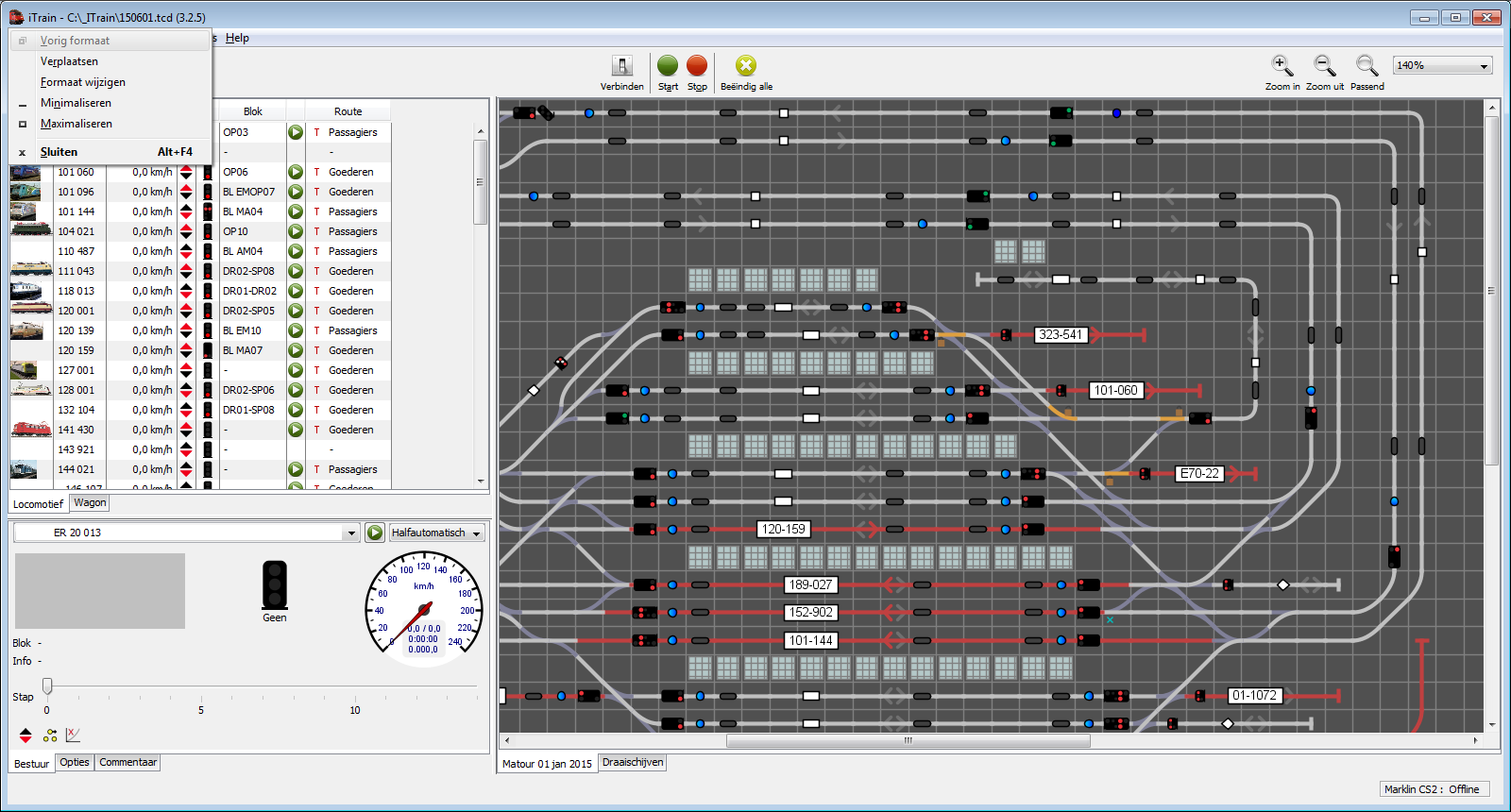This screenshot has width=1511, height=812.
Task: Start route for locomotive 118 013
Action: (x=296, y=291)
